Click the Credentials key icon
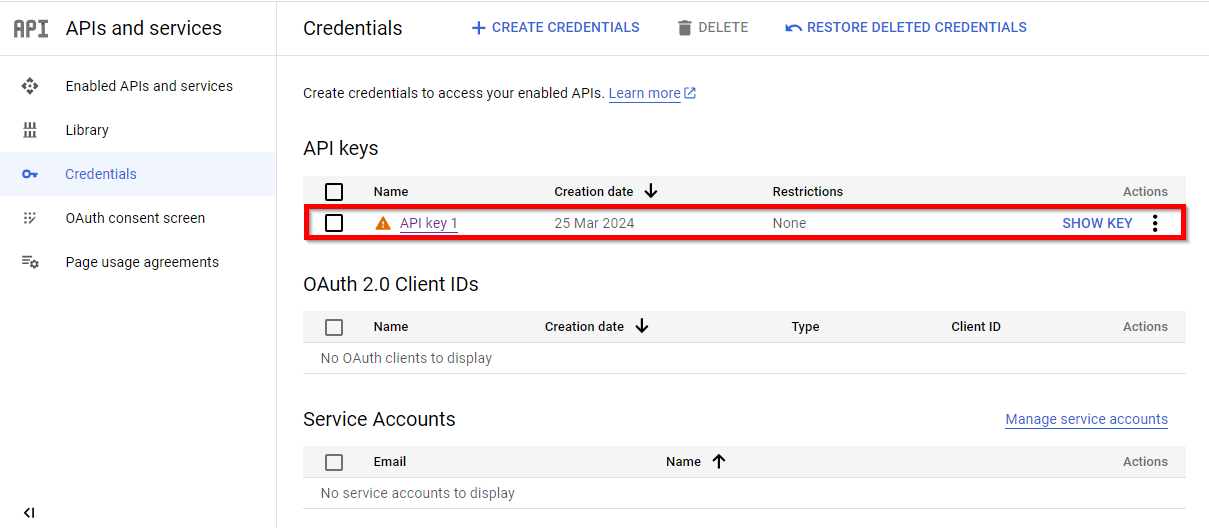This screenshot has width=1209, height=528. pos(30,174)
